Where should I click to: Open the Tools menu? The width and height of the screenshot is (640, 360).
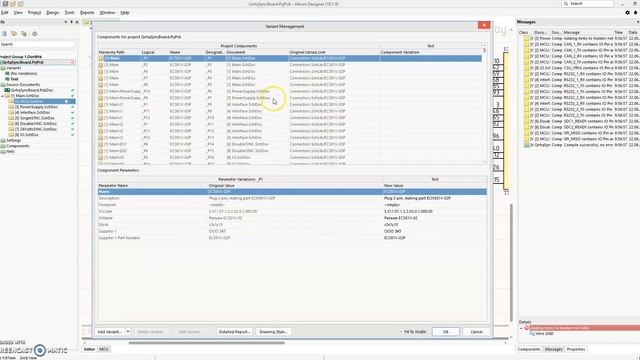pos(69,13)
